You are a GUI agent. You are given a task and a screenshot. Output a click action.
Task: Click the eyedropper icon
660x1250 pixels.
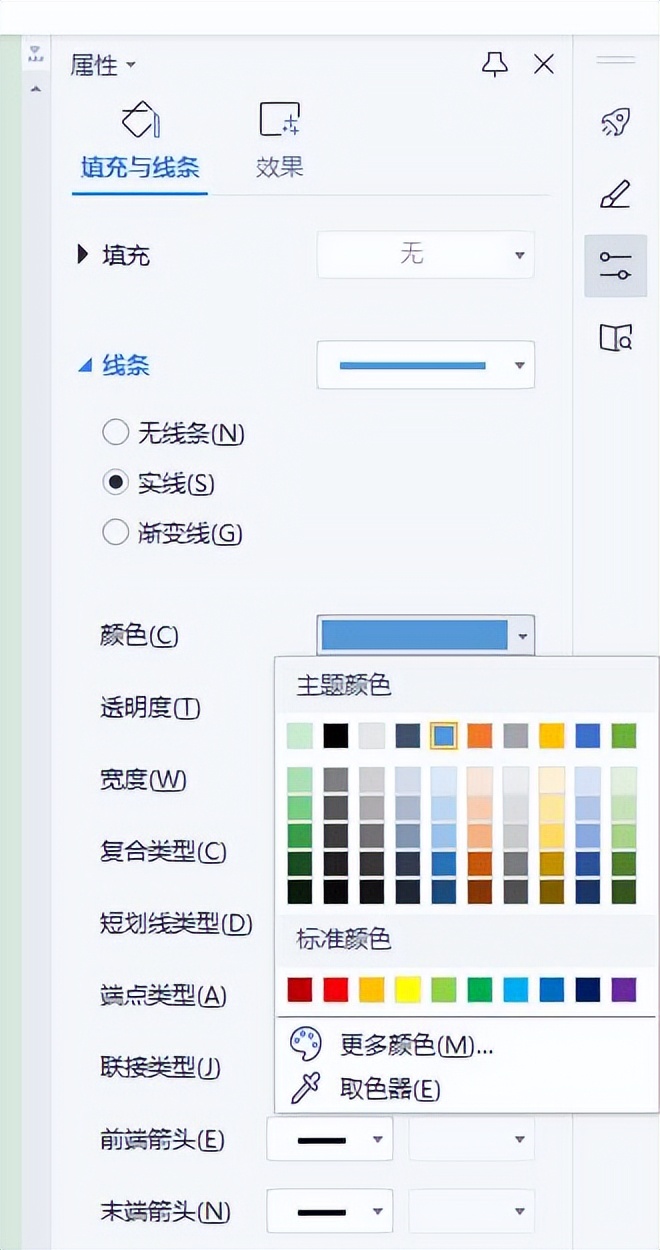(305, 1089)
